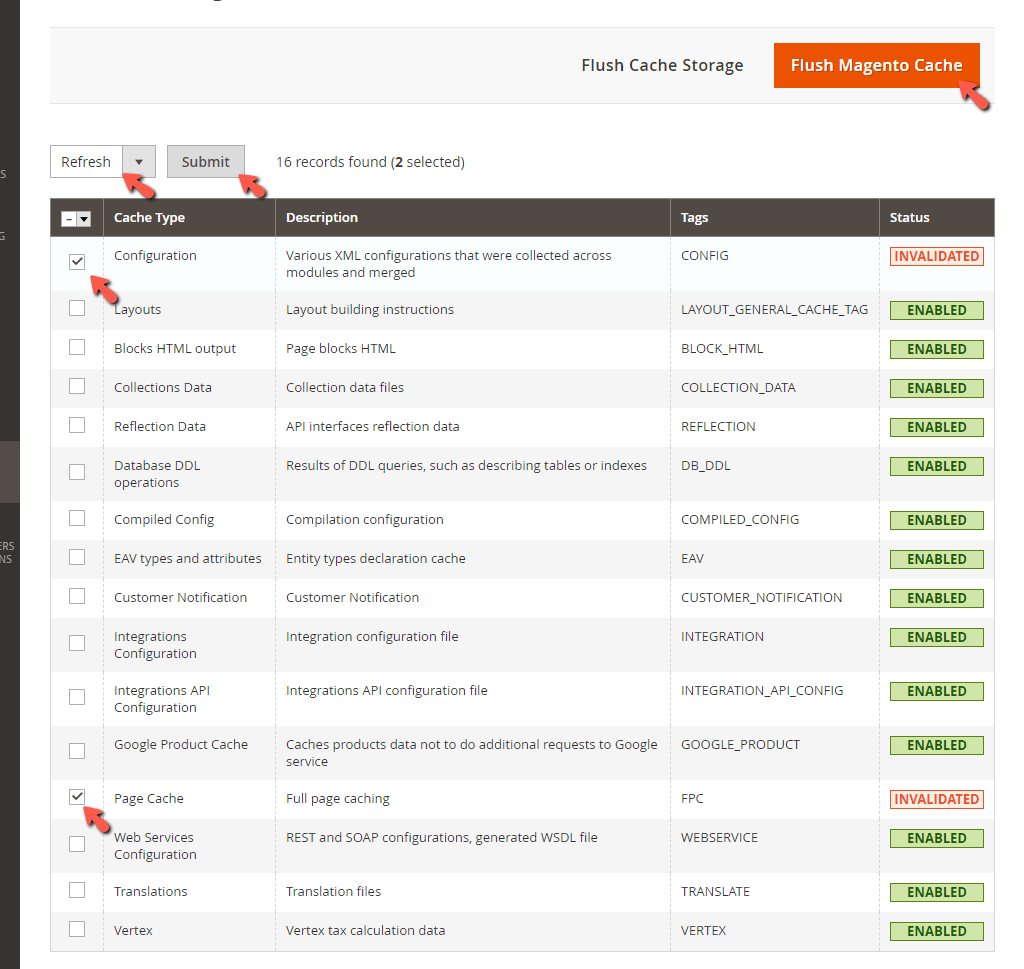Select the Vertex cache checkbox
The height and width of the screenshot is (969, 1024).
click(x=77, y=928)
